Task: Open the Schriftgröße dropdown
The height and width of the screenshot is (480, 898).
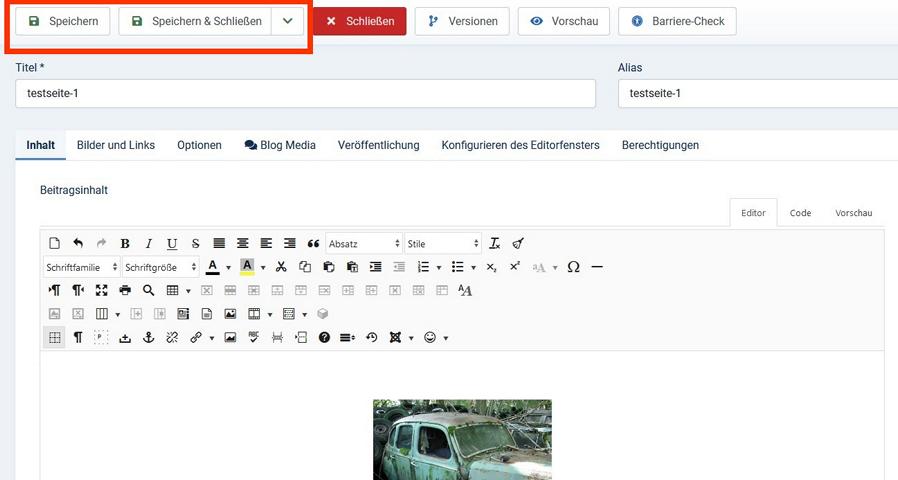Action: click(160, 267)
